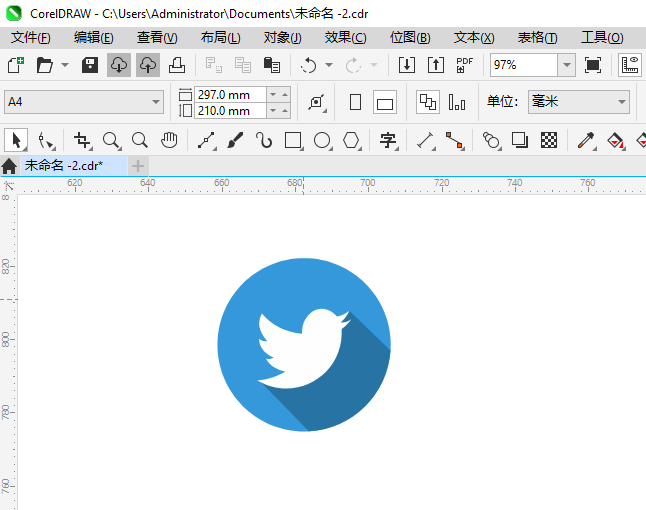Select the Shape node editing tool

point(45,140)
